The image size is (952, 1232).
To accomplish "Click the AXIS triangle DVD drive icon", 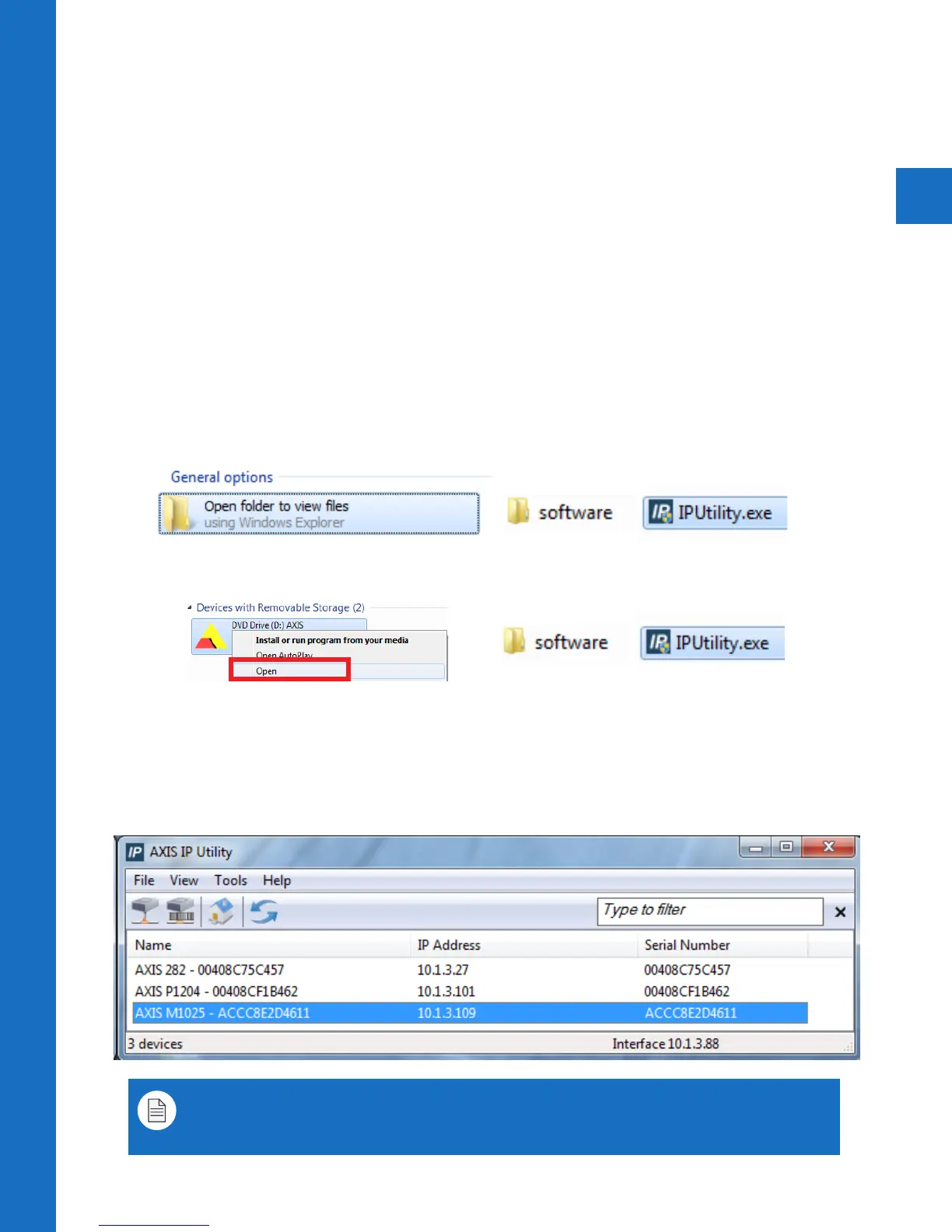I will (210, 638).
